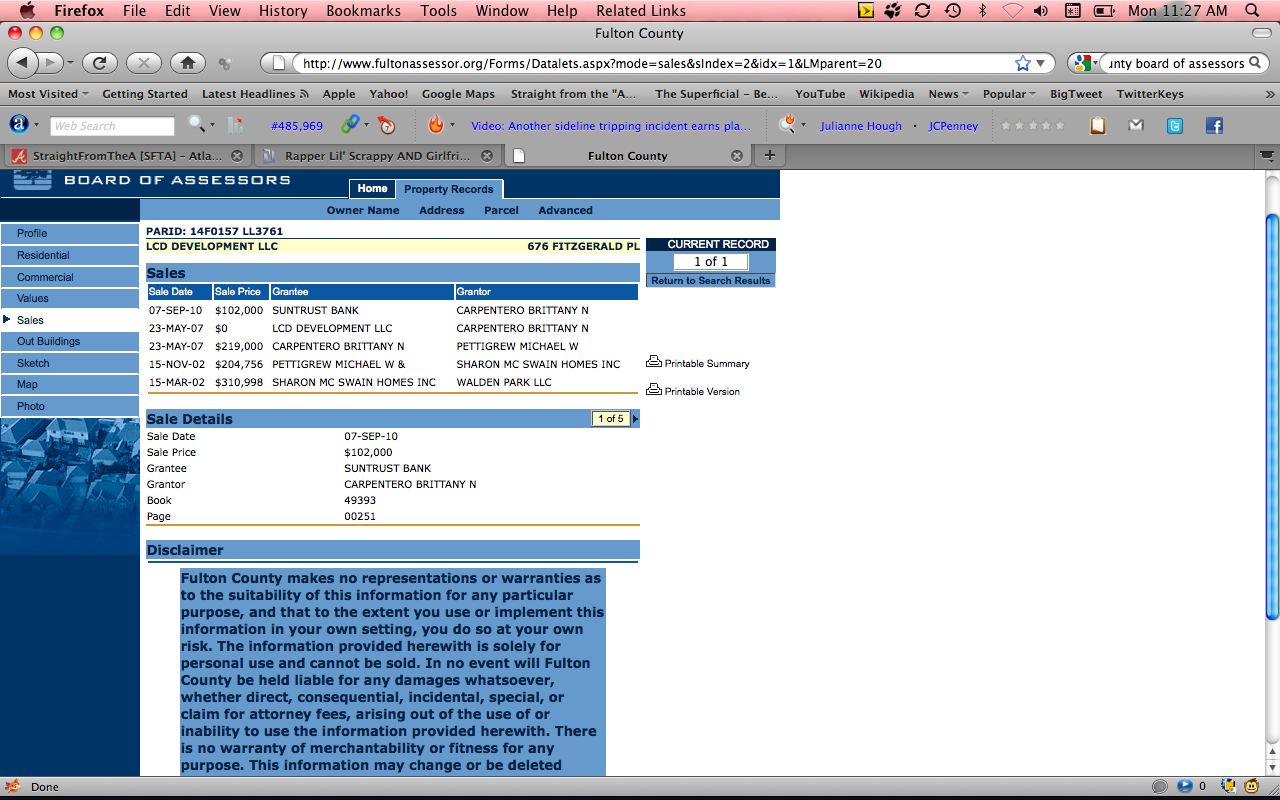Open the News bookmarks folder dropdown

[x=949, y=94]
